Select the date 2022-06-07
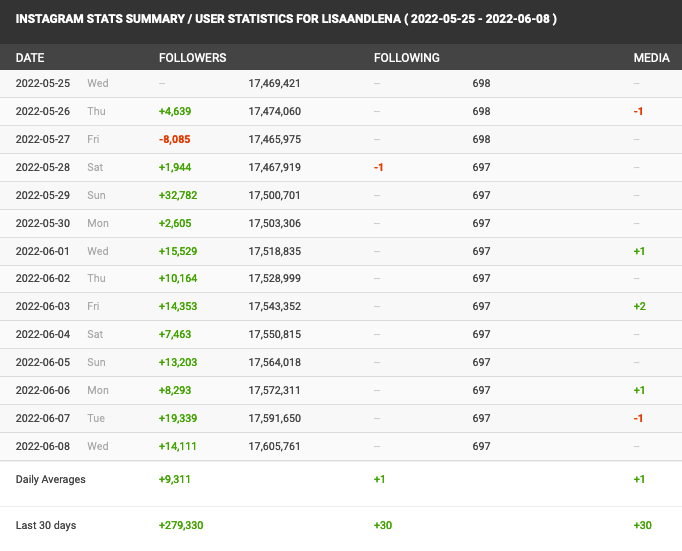 [43, 418]
